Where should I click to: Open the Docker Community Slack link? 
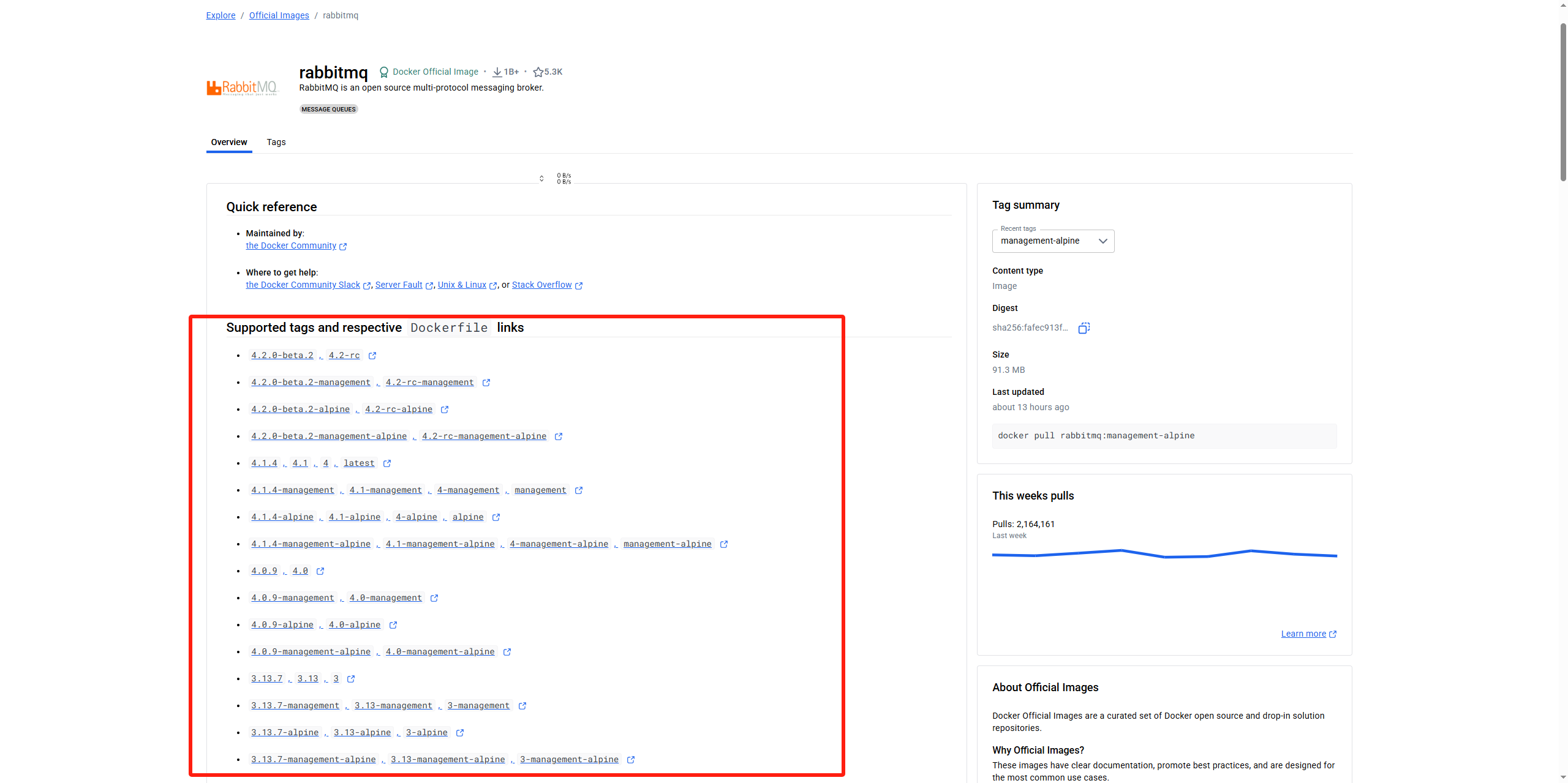point(303,285)
